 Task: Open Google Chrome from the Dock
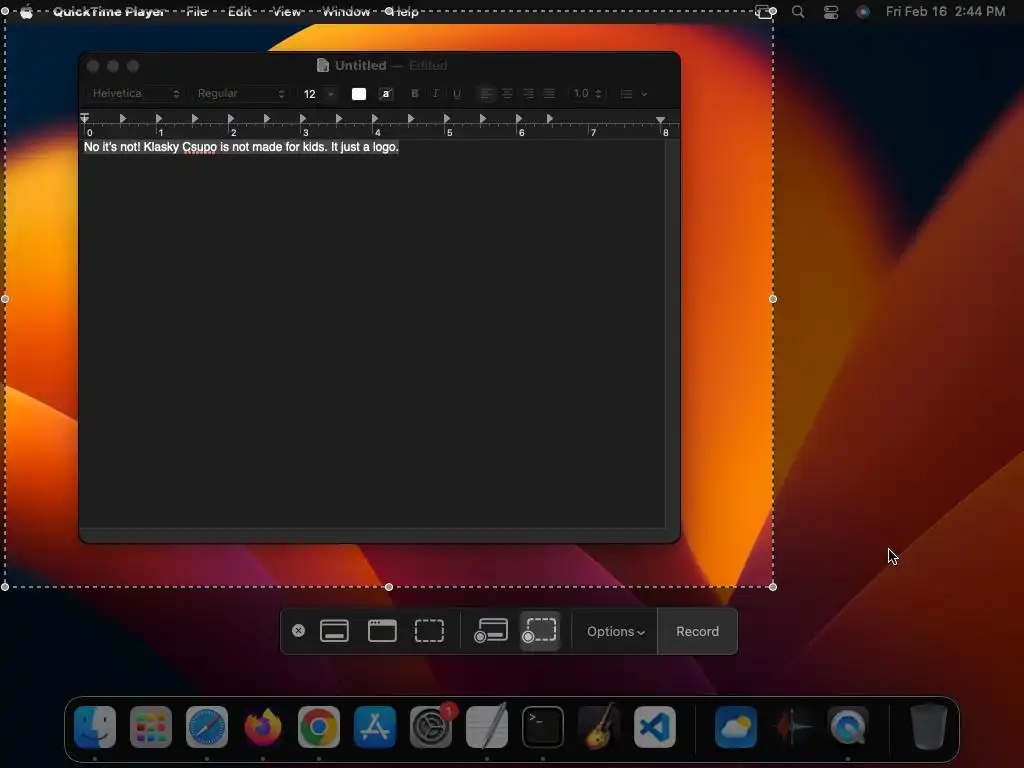pyautogui.click(x=319, y=727)
